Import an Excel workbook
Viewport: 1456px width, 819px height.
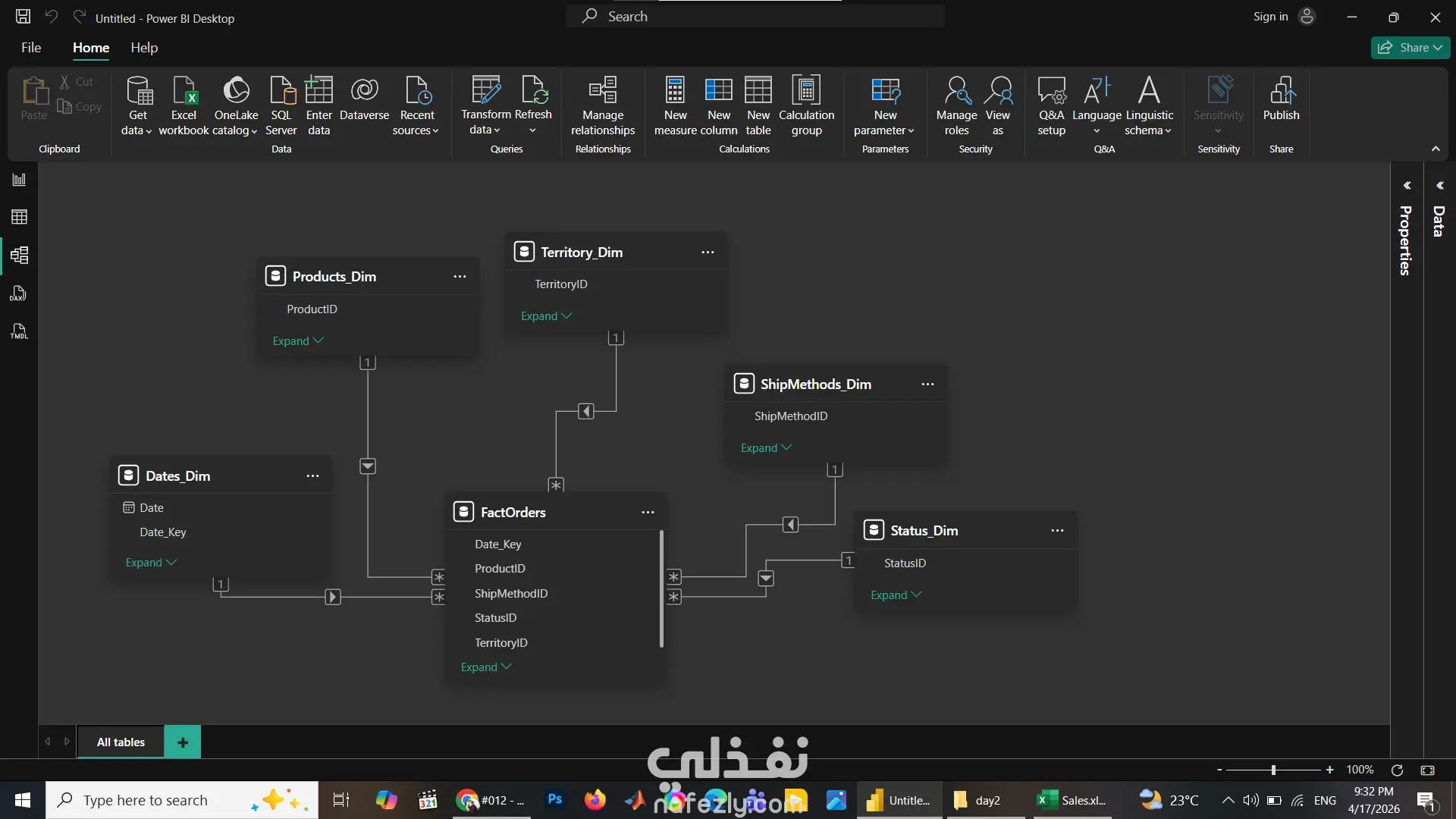click(x=184, y=106)
